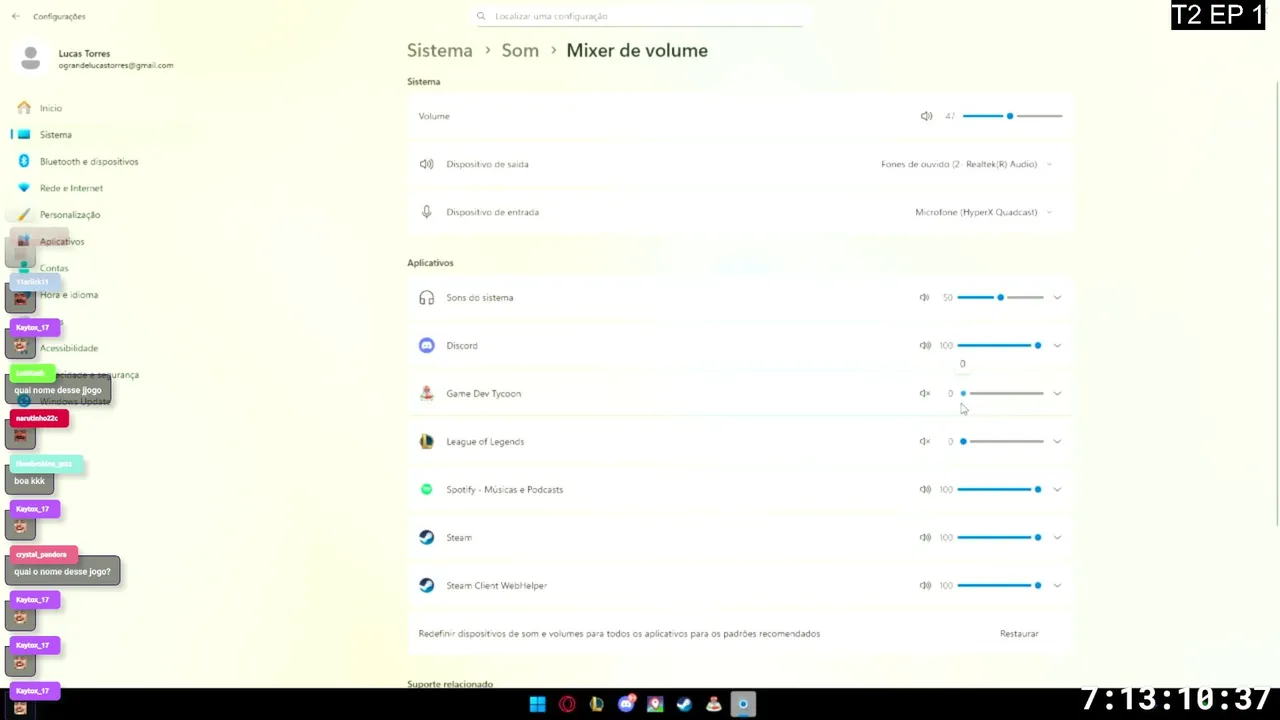Unmute Game Dev Tycoon
1280x720 pixels.
point(925,393)
